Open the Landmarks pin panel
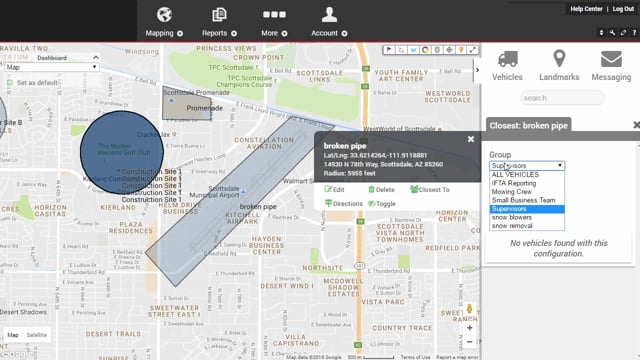Image resolution: width=640 pixels, height=360 pixels. click(x=559, y=65)
